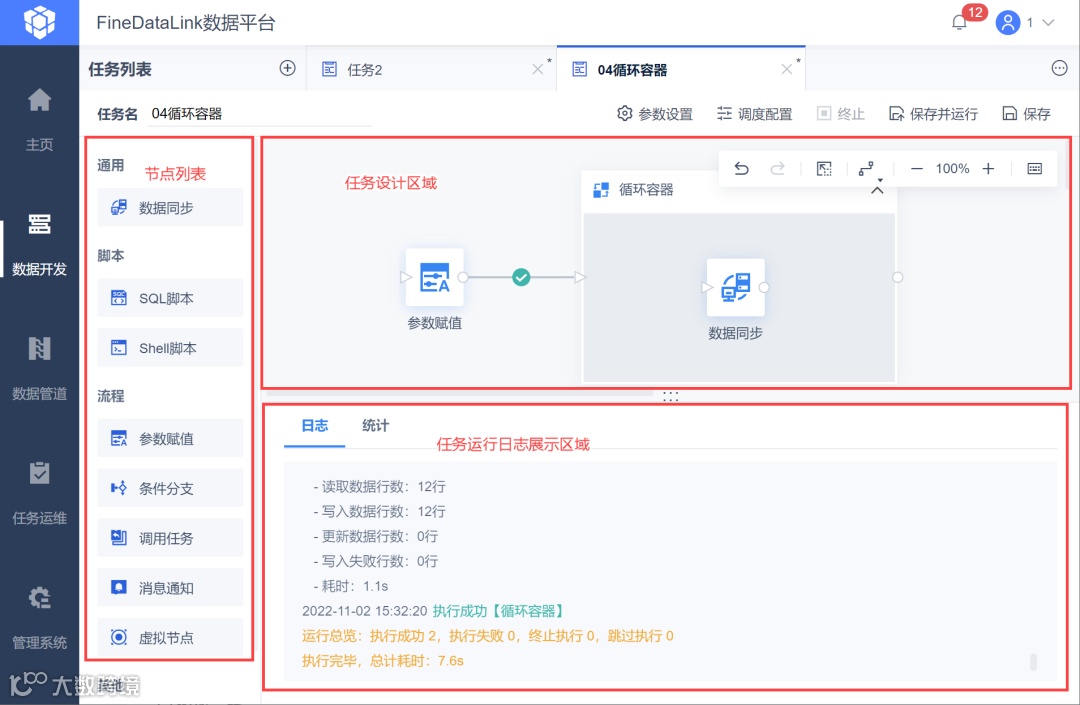Click the log panel scrollbar thumb
The image size is (1080, 705).
point(1033,662)
